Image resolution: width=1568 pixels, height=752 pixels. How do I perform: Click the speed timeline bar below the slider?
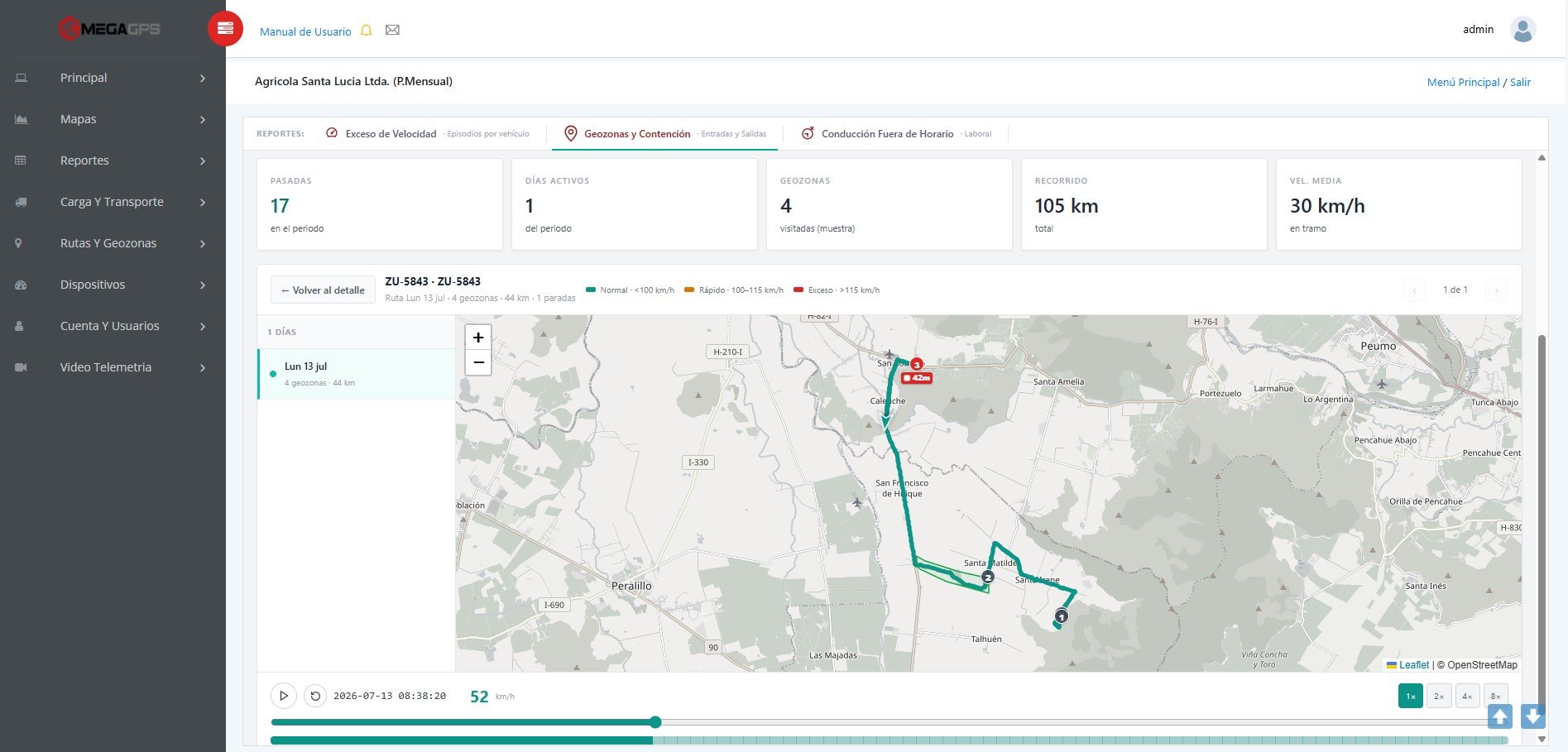pos(889,740)
